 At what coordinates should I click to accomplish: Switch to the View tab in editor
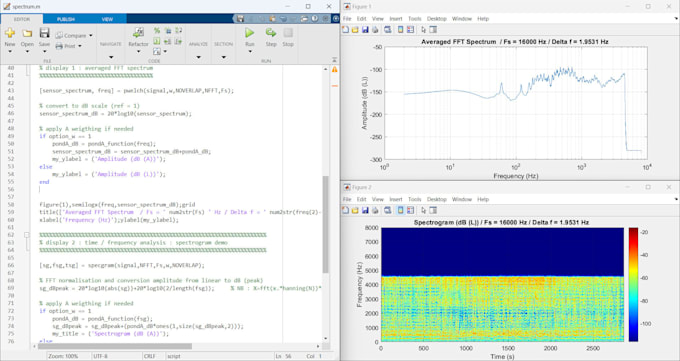[107, 19]
